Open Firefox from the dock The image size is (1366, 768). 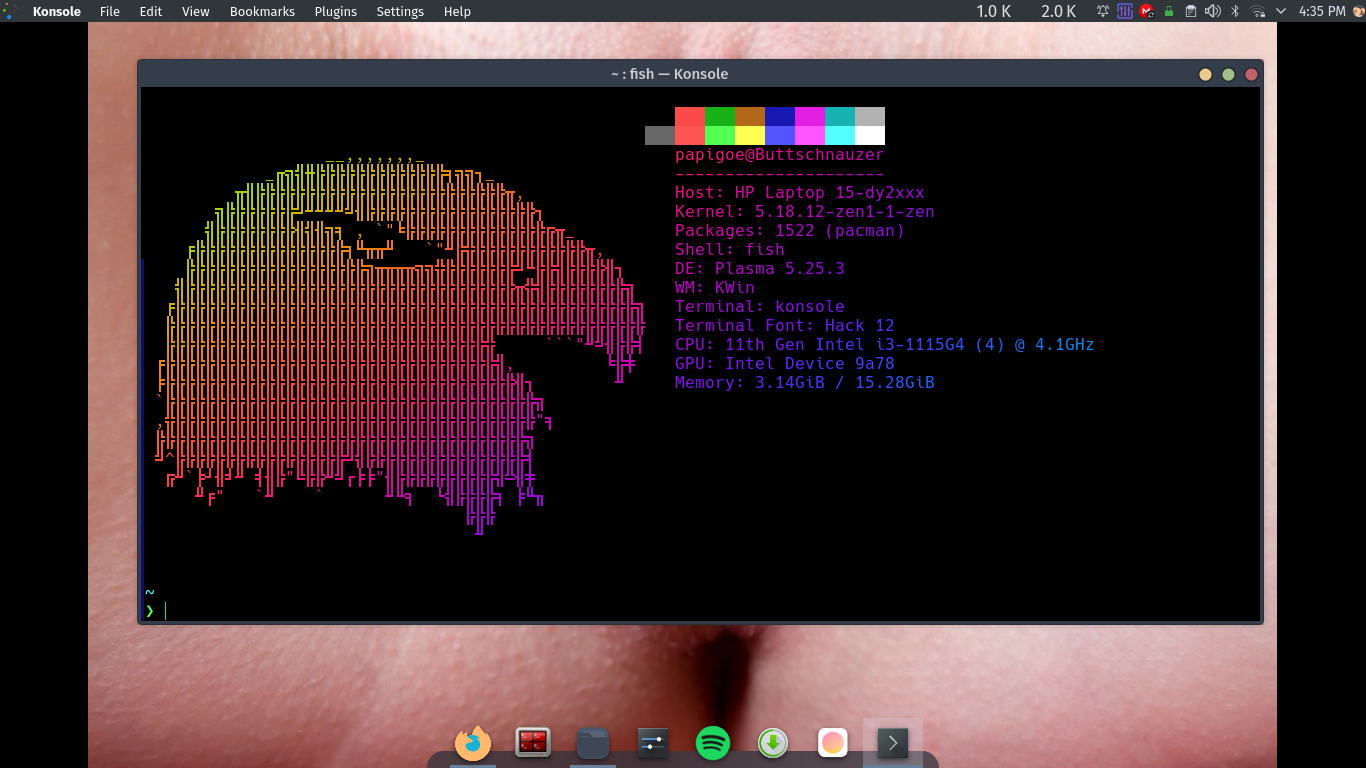(x=473, y=743)
